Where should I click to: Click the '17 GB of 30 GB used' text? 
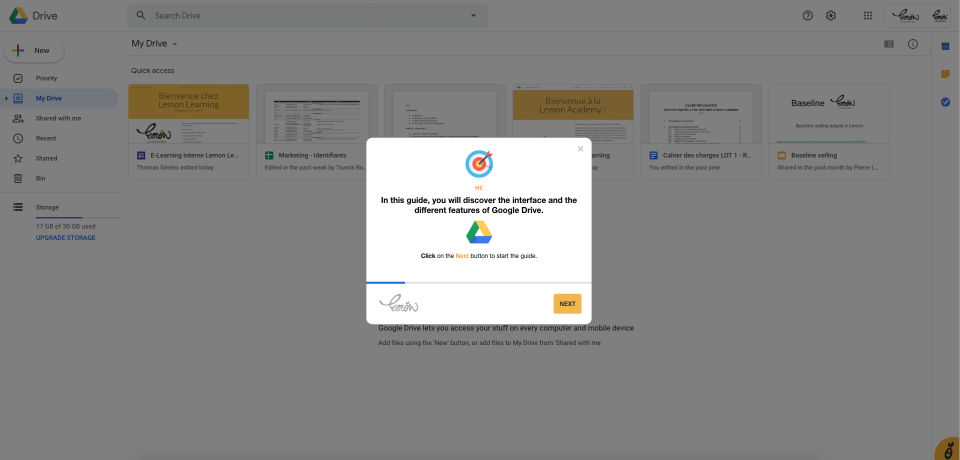pyautogui.click(x=66, y=227)
